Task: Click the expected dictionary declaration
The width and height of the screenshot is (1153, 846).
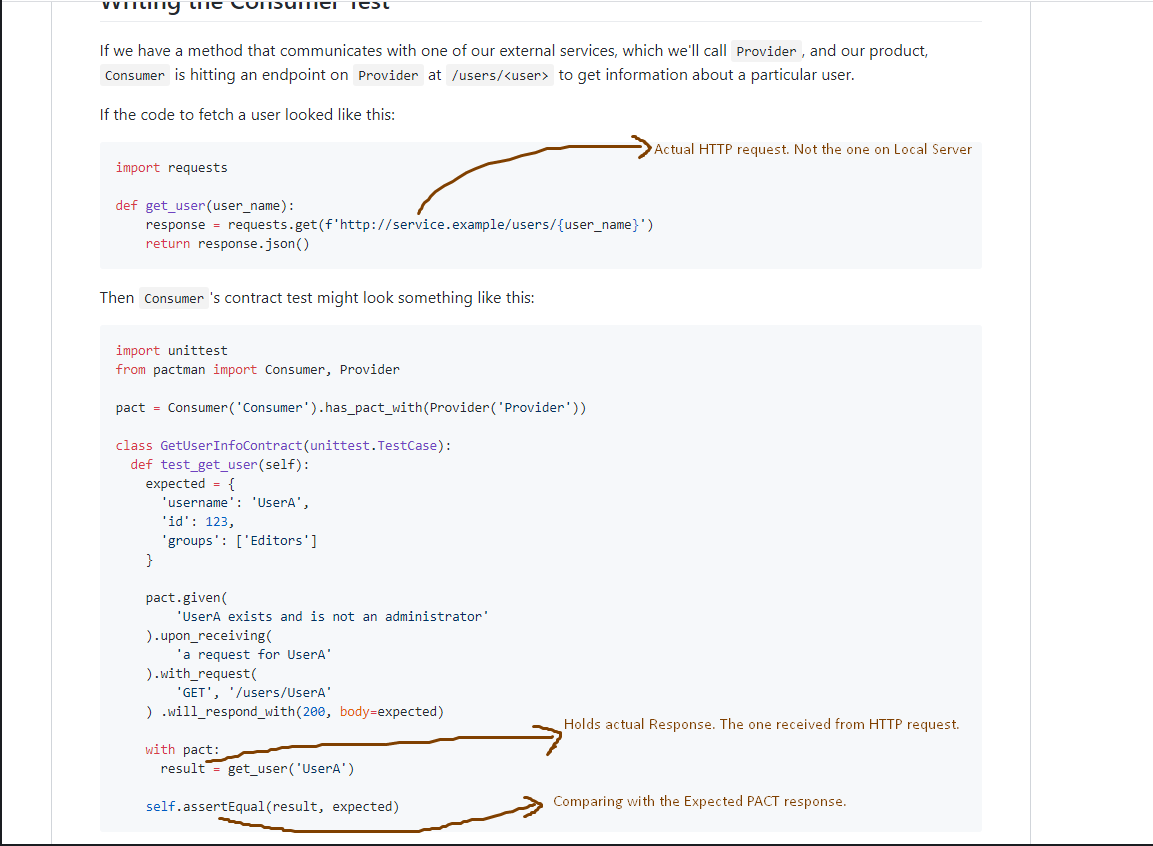Action: [176, 483]
